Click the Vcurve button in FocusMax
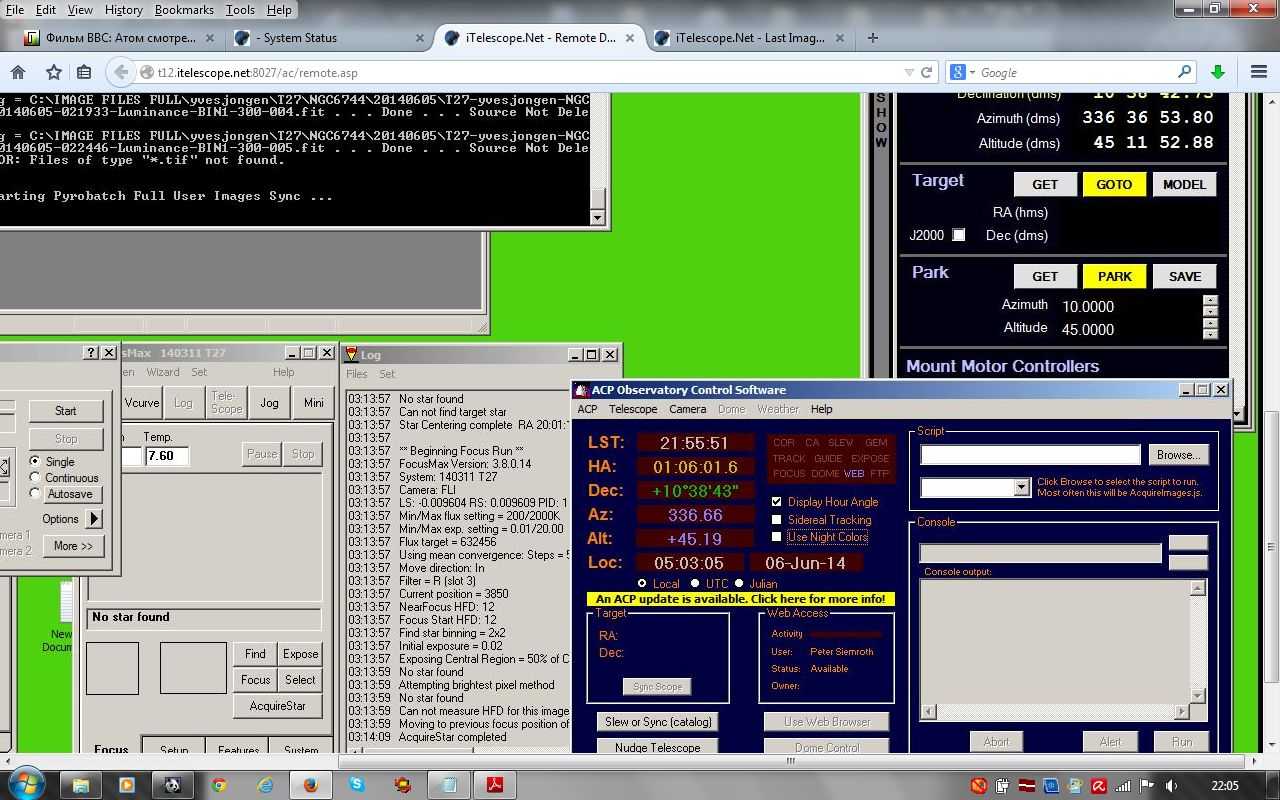Image resolution: width=1280 pixels, height=800 pixels. tap(142, 403)
